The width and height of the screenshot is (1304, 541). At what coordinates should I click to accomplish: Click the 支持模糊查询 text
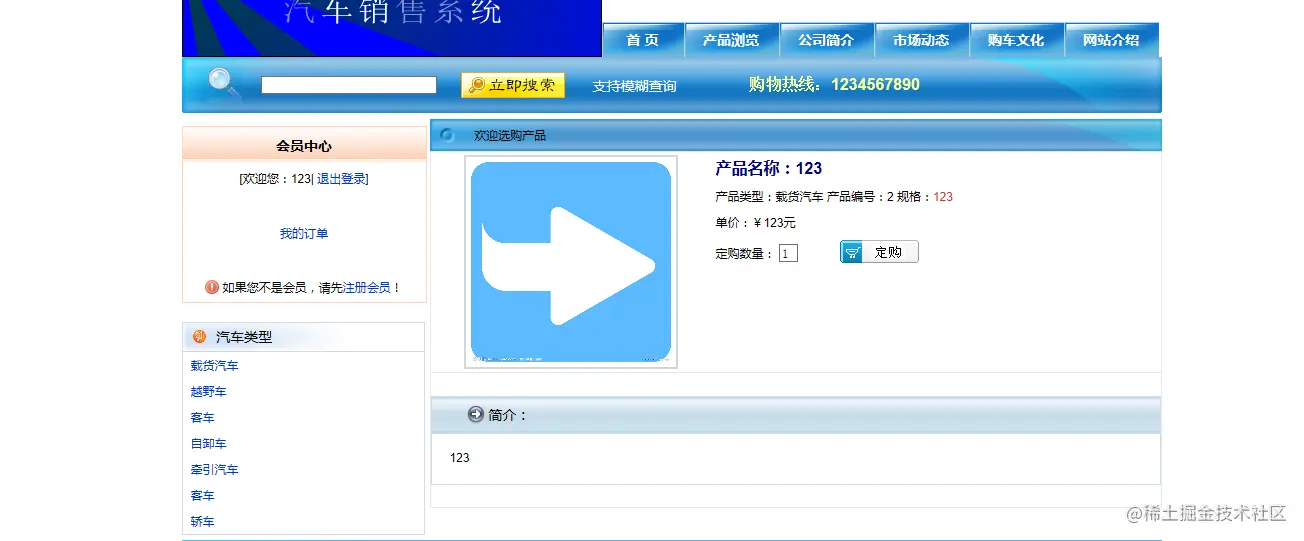[x=634, y=86]
